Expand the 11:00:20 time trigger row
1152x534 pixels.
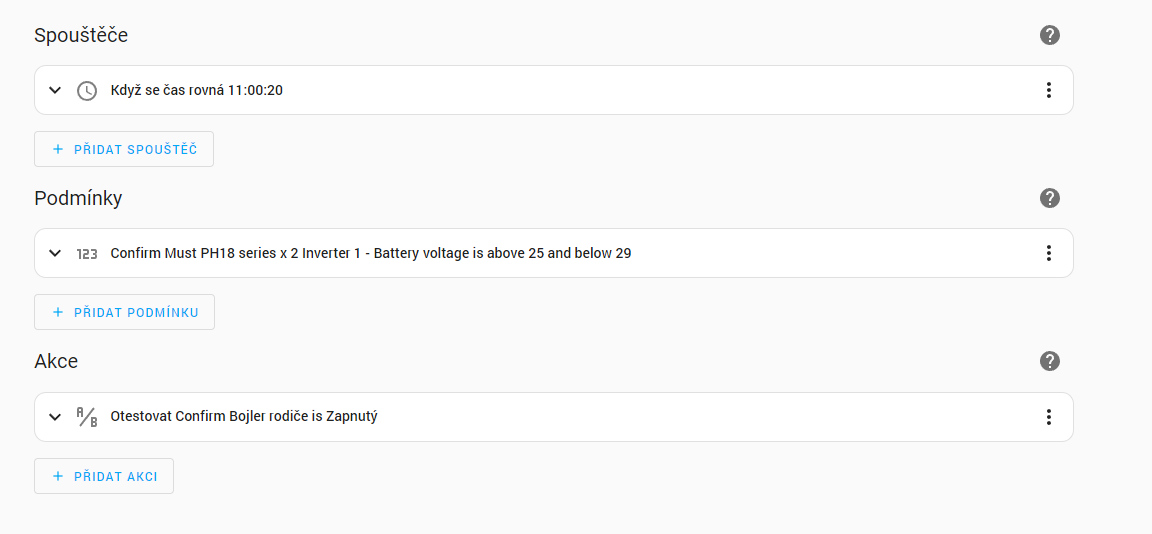55,91
